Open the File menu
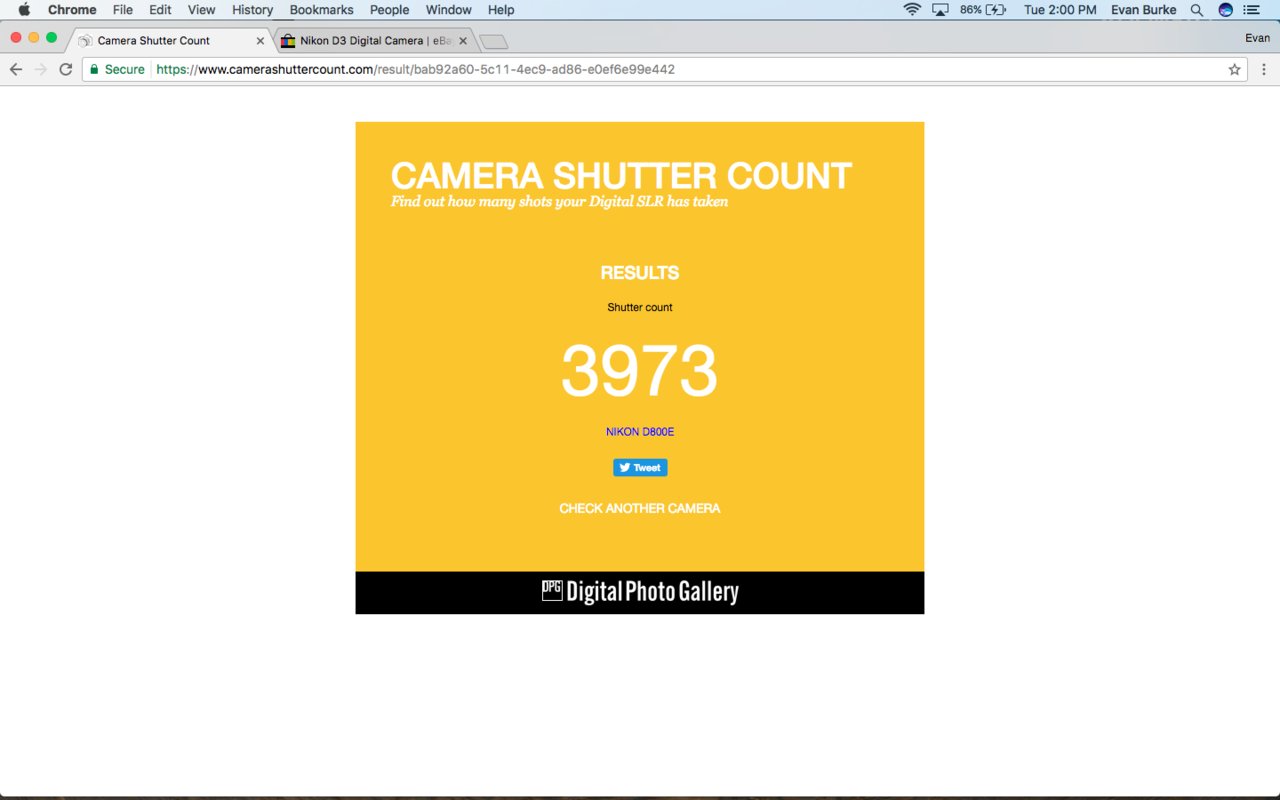 (x=123, y=10)
